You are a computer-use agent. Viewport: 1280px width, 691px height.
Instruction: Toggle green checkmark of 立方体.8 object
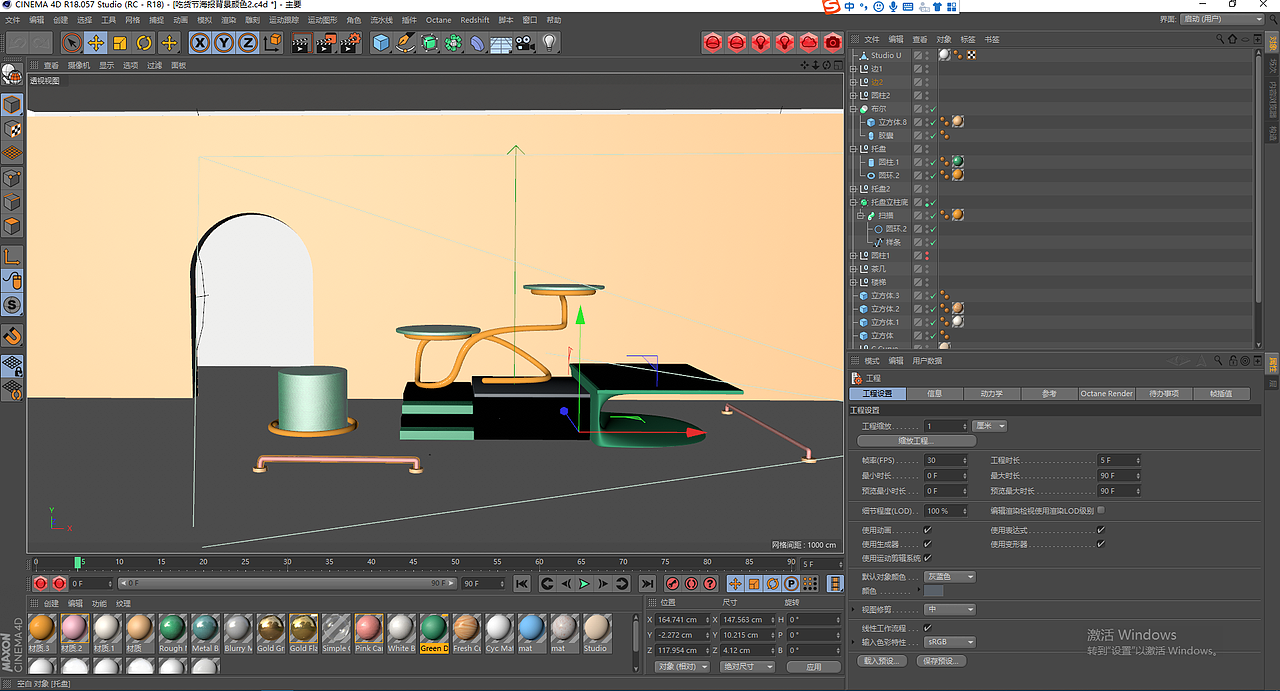tap(932, 122)
